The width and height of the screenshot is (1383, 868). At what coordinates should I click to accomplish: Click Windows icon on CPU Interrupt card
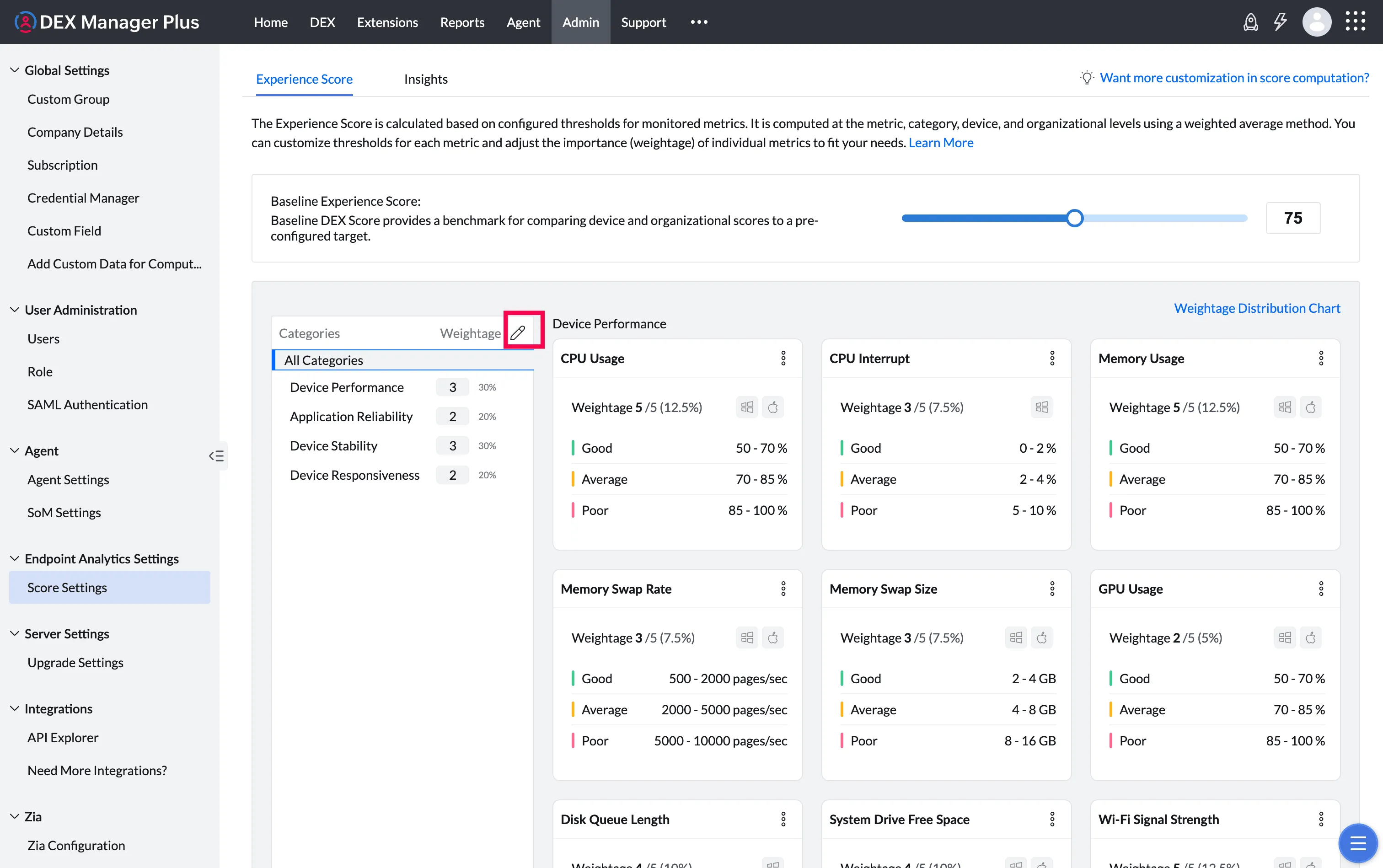click(x=1041, y=407)
